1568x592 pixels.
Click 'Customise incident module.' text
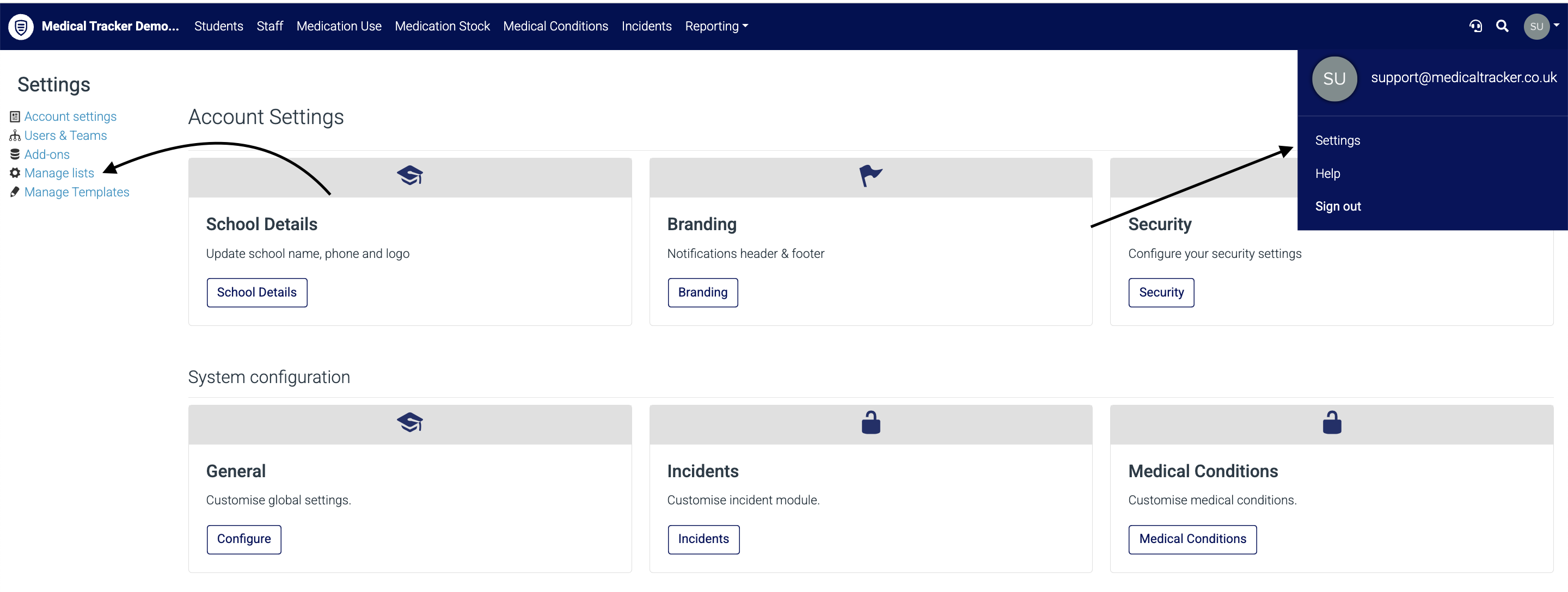click(743, 500)
